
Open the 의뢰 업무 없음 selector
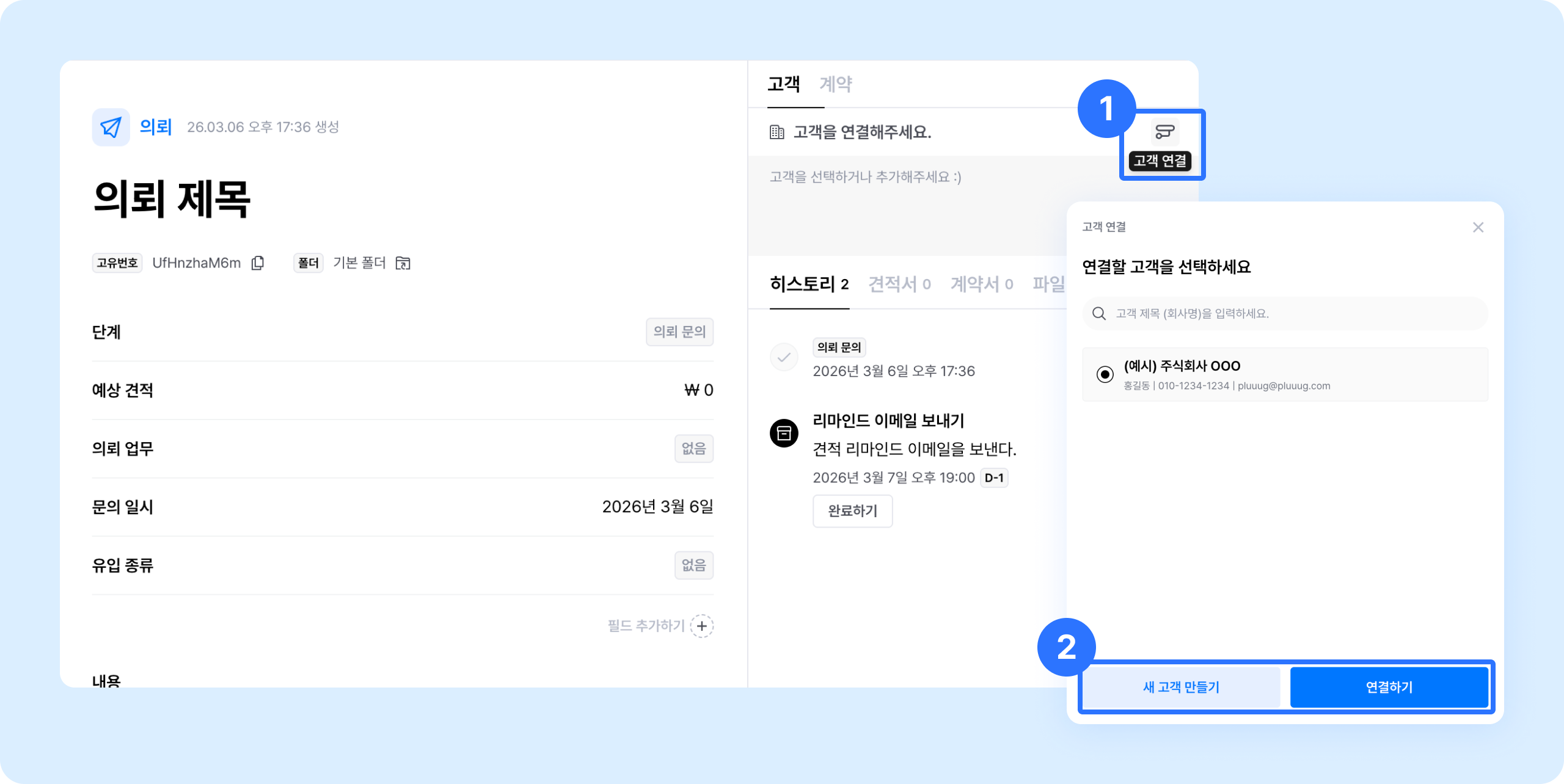pyautogui.click(x=693, y=449)
